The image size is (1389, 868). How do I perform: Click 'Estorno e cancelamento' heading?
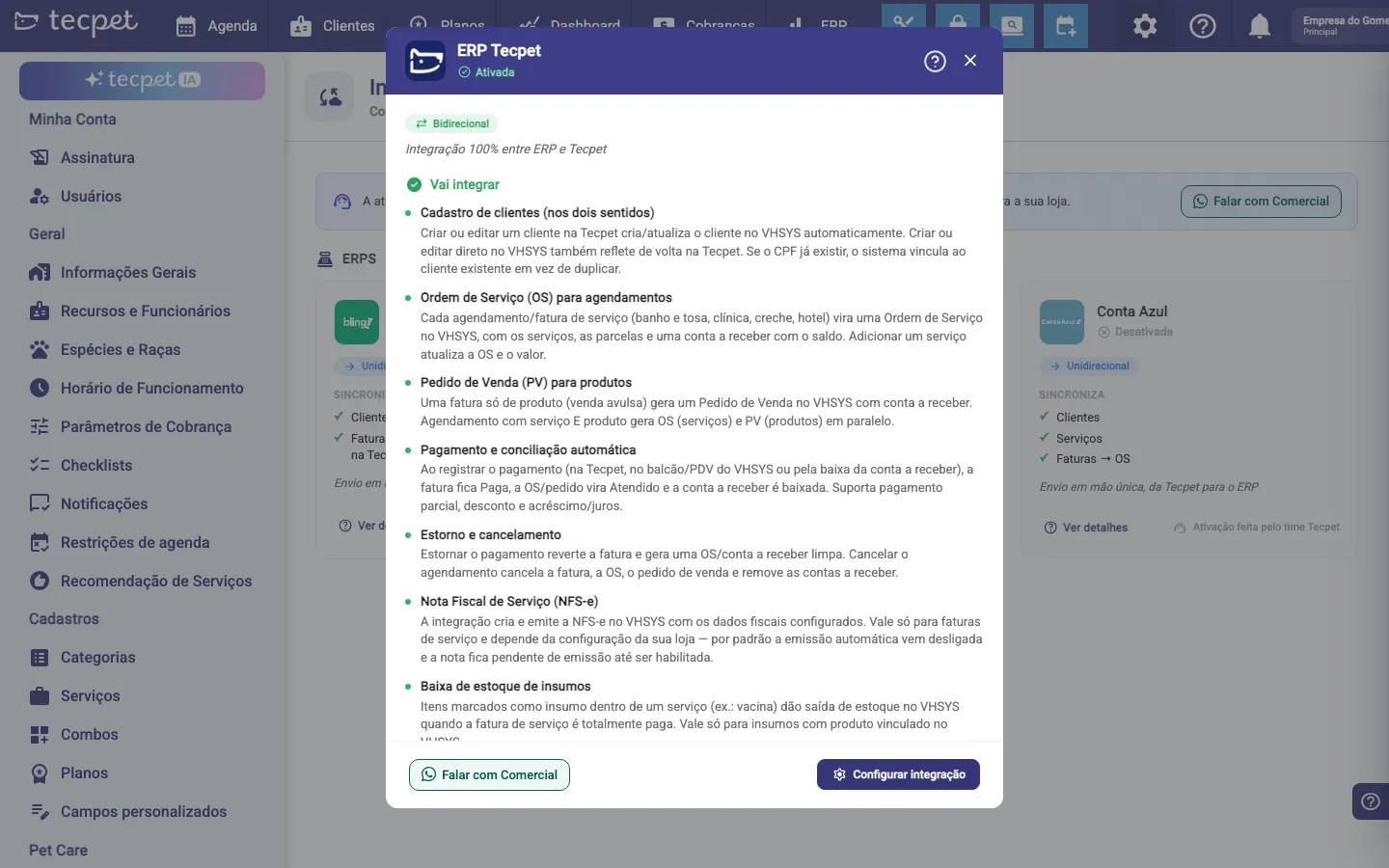491,534
